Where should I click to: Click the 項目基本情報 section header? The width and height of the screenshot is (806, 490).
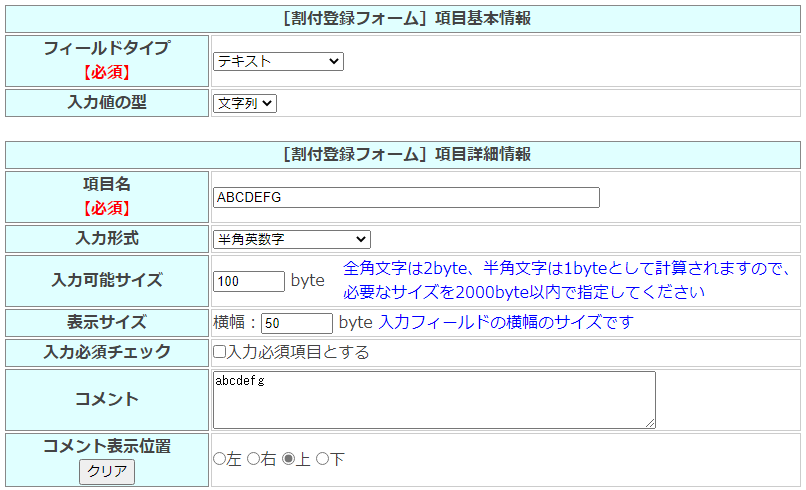[403, 18]
